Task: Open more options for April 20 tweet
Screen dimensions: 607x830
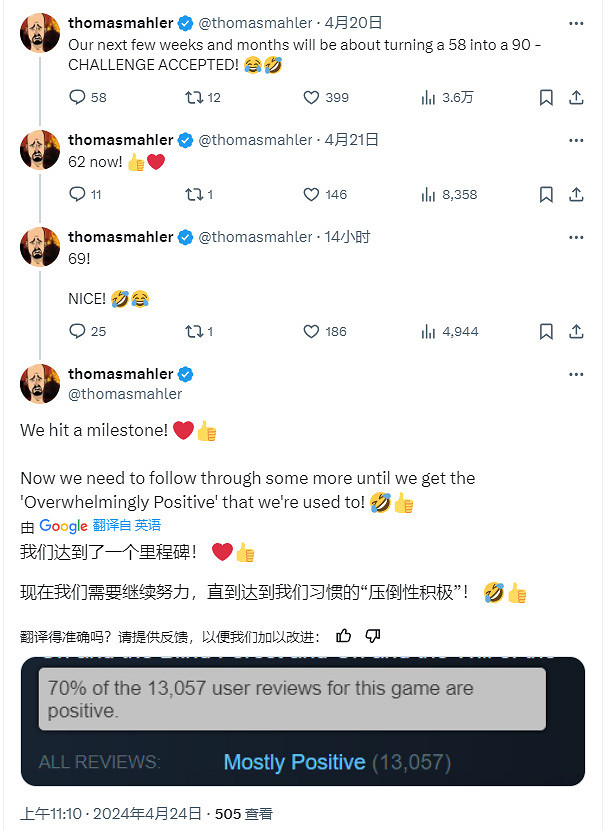Action: (576, 22)
